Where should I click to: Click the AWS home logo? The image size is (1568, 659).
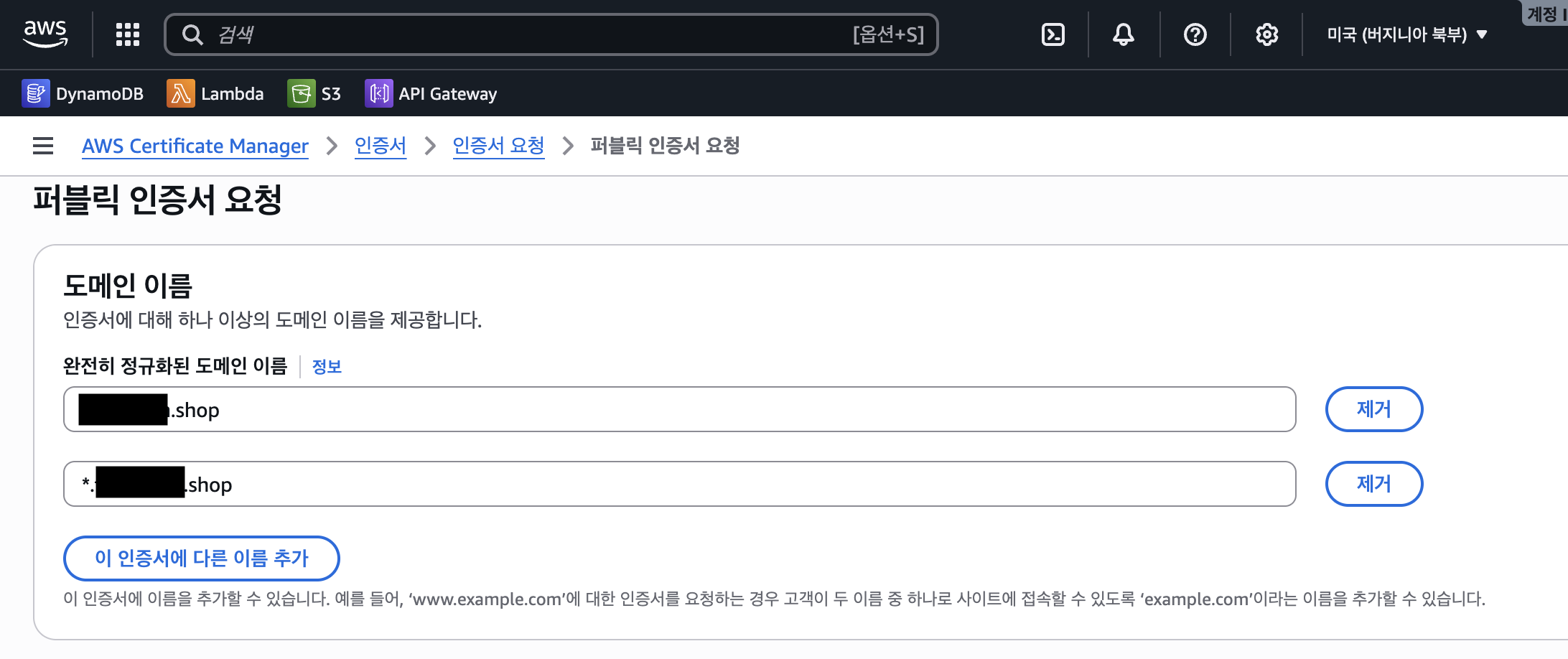pos(45,33)
